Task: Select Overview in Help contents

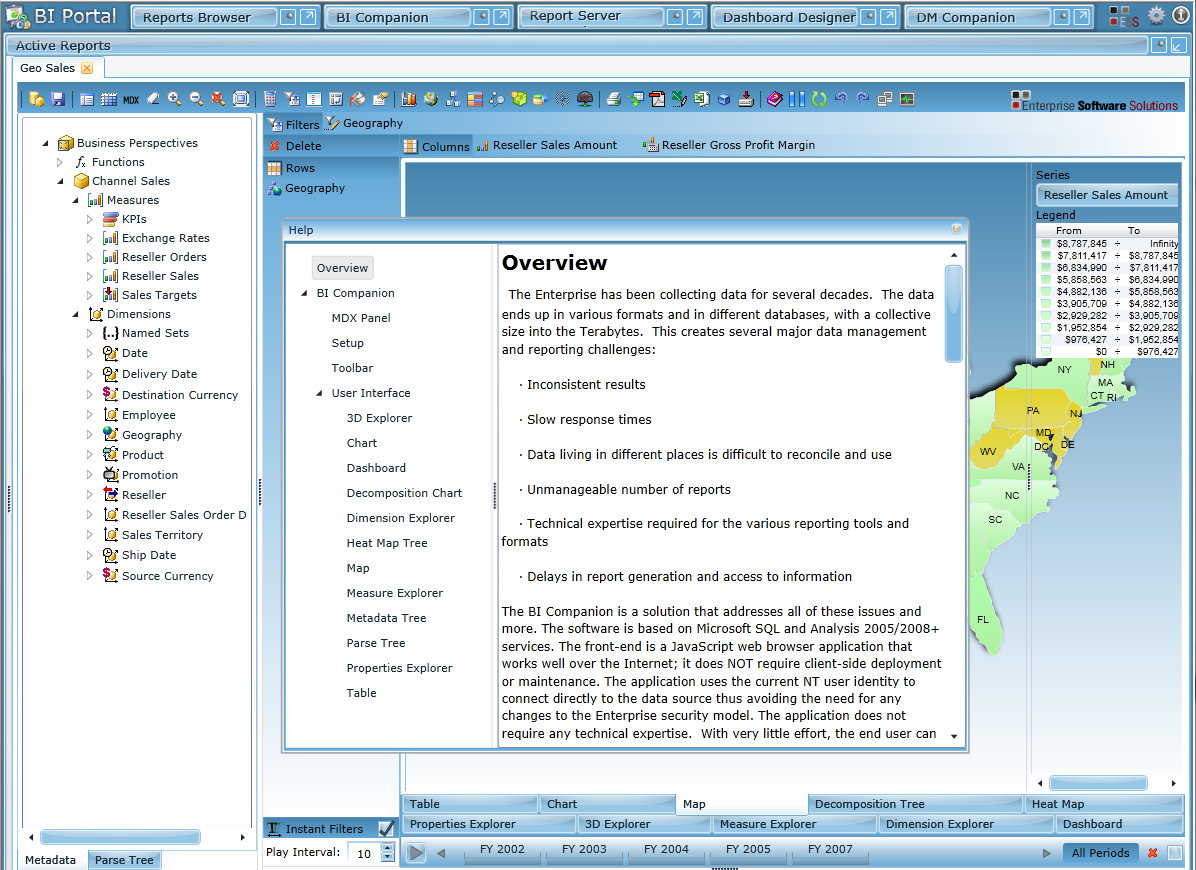Action: 342,268
